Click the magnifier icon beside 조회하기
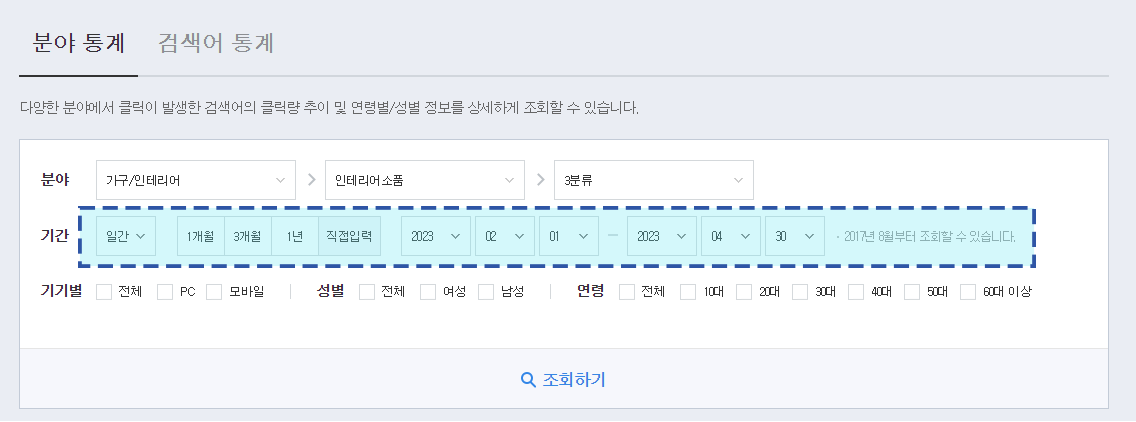The image size is (1136, 422). point(529,379)
